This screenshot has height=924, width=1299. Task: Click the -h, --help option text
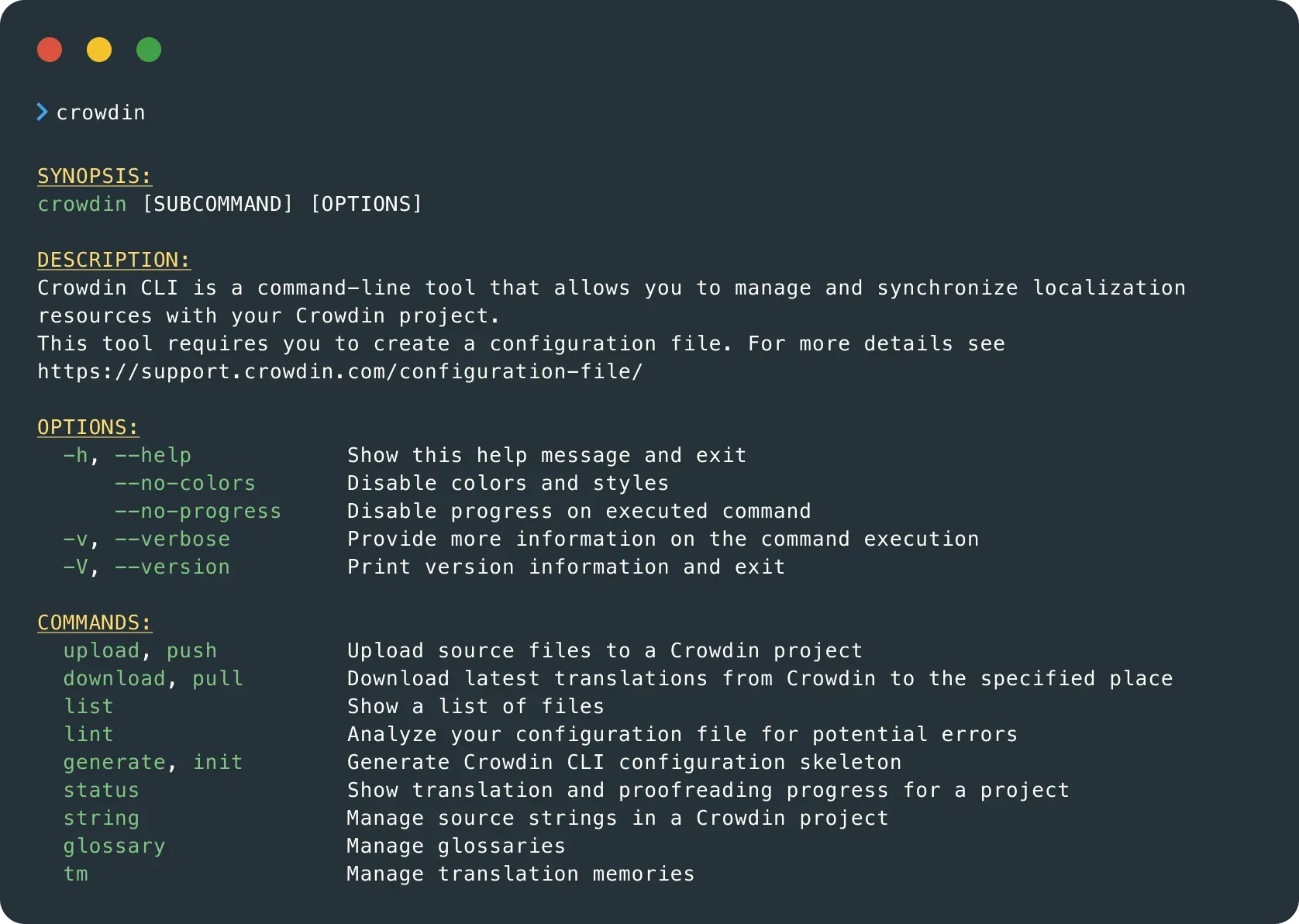pos(126,455)
